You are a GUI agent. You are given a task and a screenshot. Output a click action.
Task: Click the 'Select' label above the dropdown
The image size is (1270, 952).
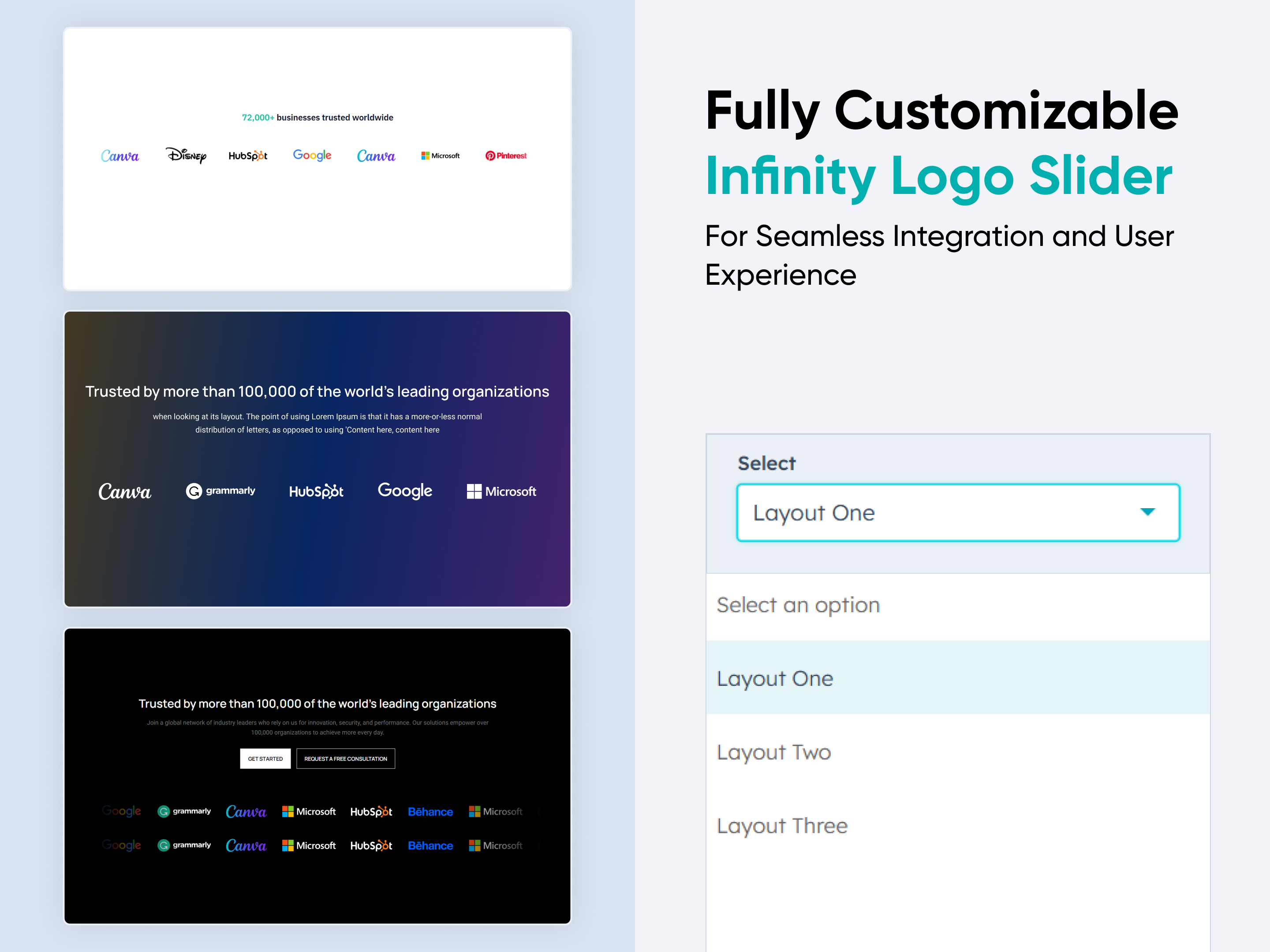pos(766,463)
